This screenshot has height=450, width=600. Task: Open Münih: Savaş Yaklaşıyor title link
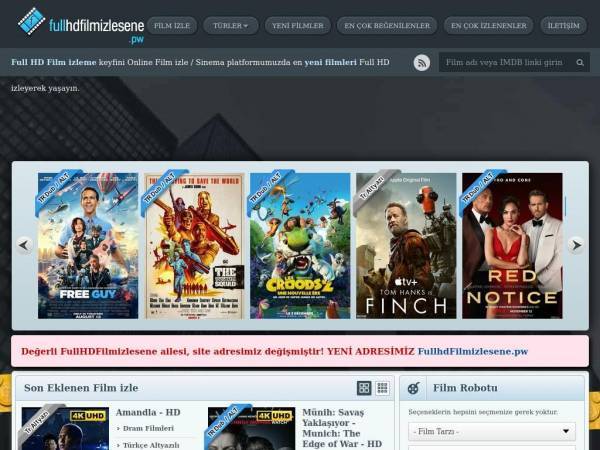tap(342, 428)
